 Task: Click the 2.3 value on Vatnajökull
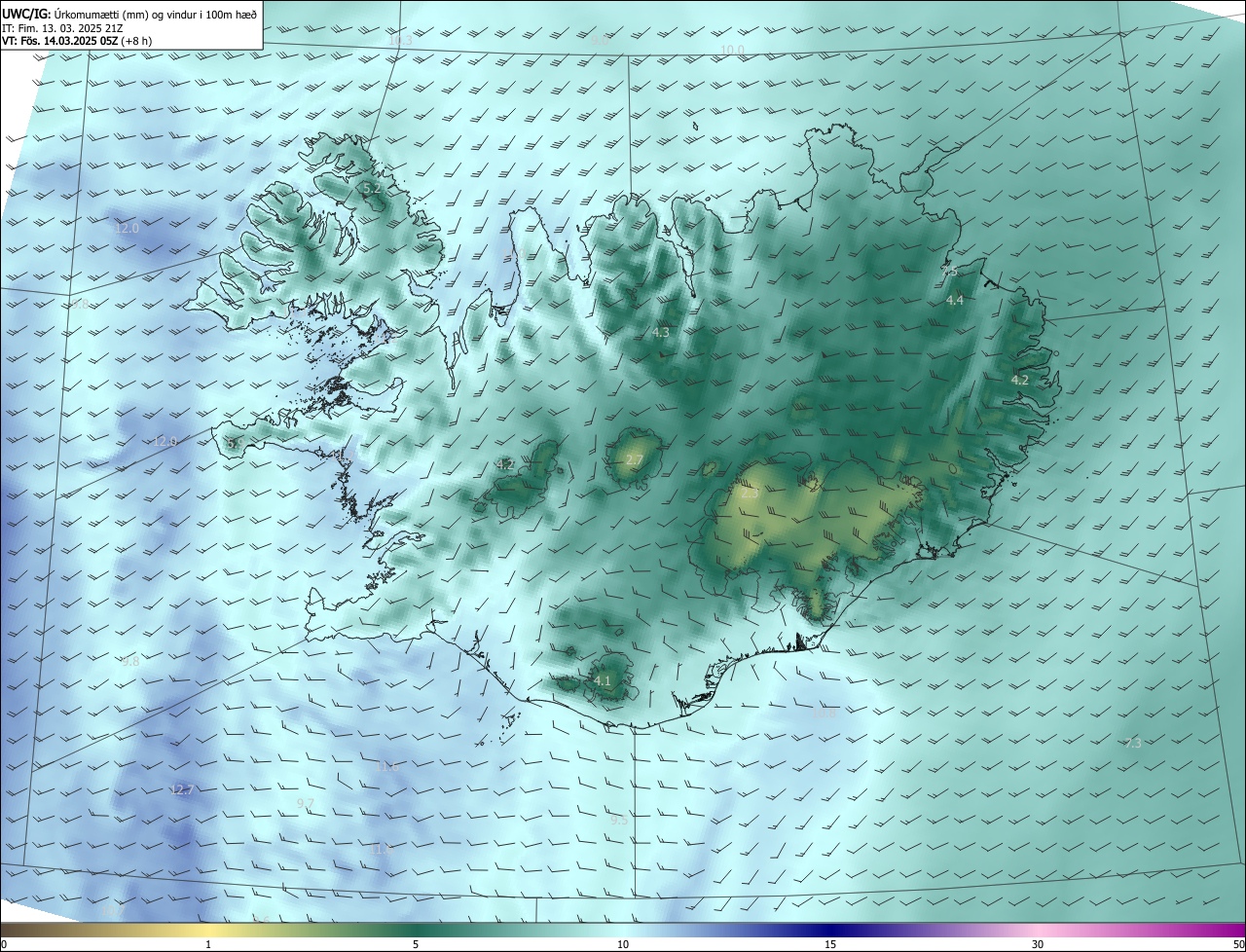(750, 494)
